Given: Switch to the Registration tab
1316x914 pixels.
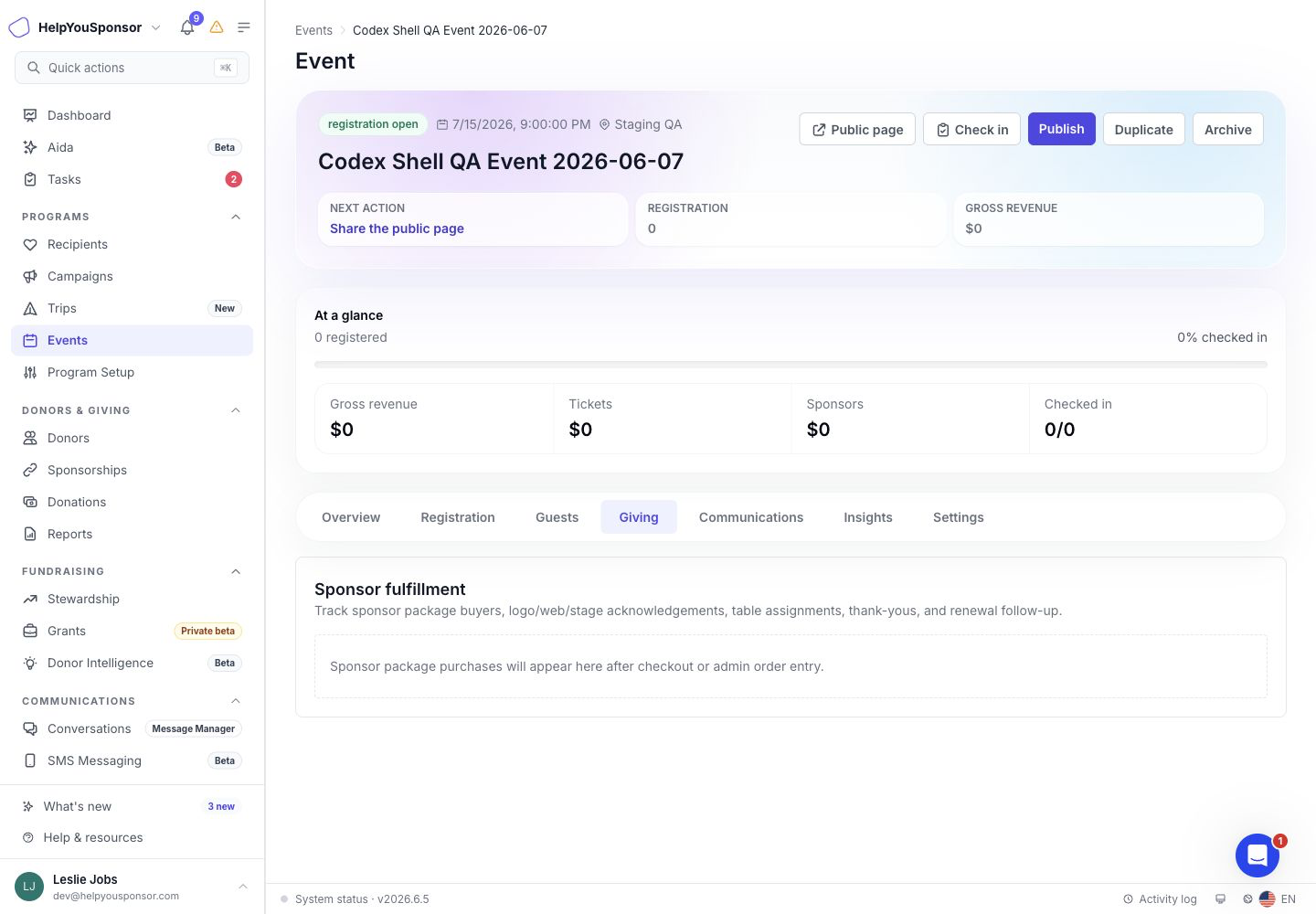Looking at the screenshot, I should coord(458,517).
